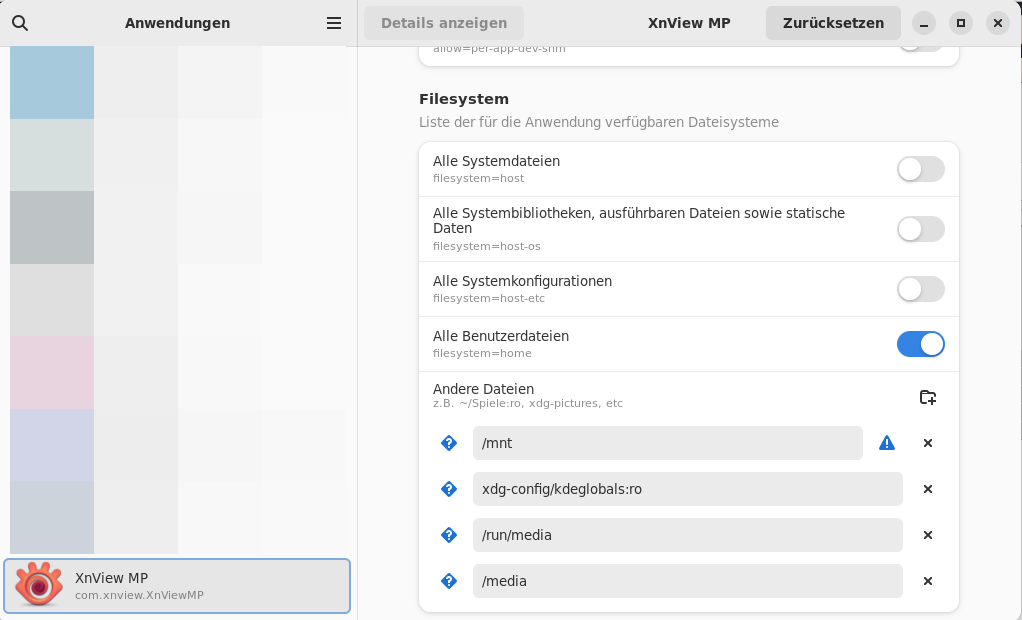This screenshot has height=620, width=1022.
Task: Open the hamburger menu in sidebar header
Action: click(334, 23)
